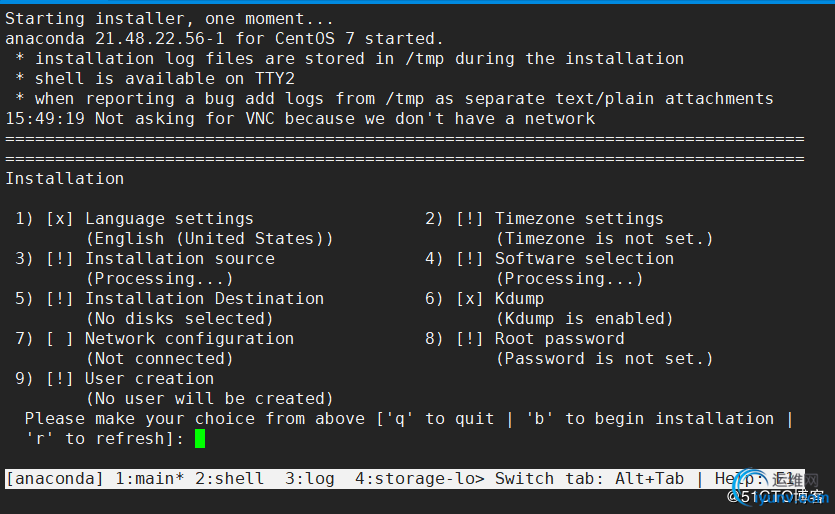Click the Timezone settings [!] marker

[469, 219]
